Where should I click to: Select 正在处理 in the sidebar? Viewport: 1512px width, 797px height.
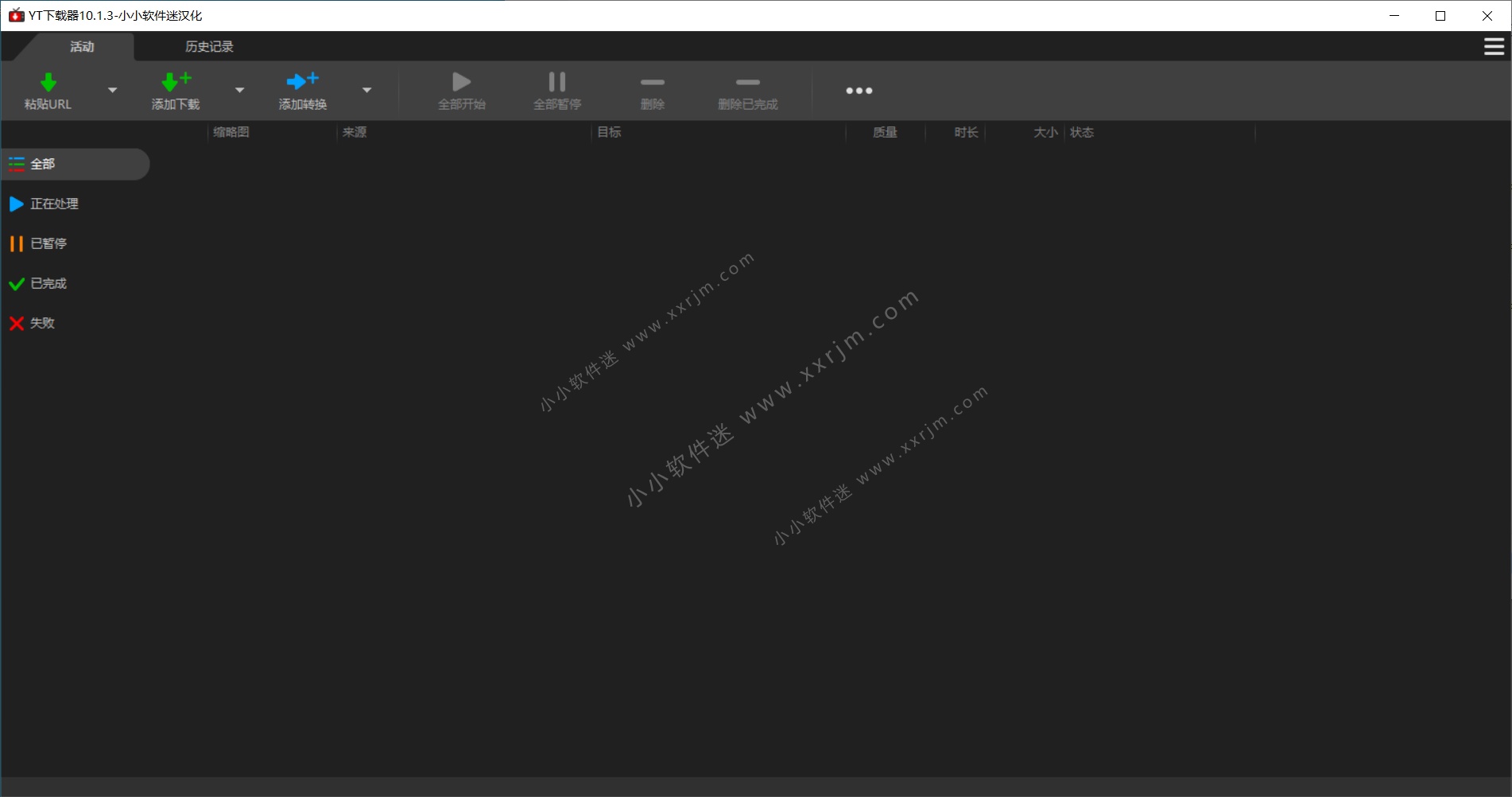click(x=54, y=204)
